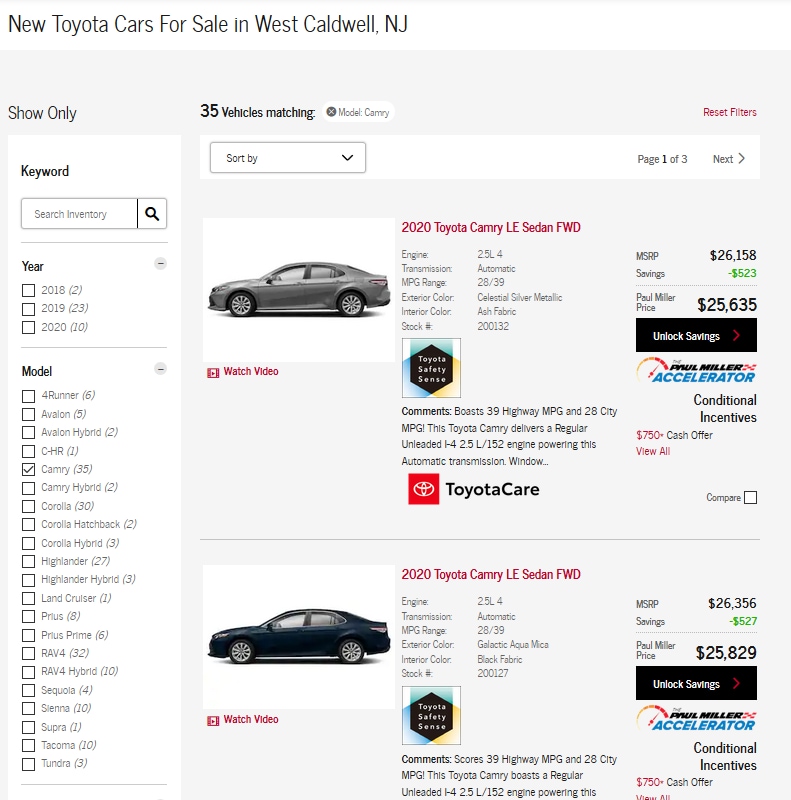This screenshot has width=791, height=800.
Task: Go to Next results page
Action: tap(729, 159)
